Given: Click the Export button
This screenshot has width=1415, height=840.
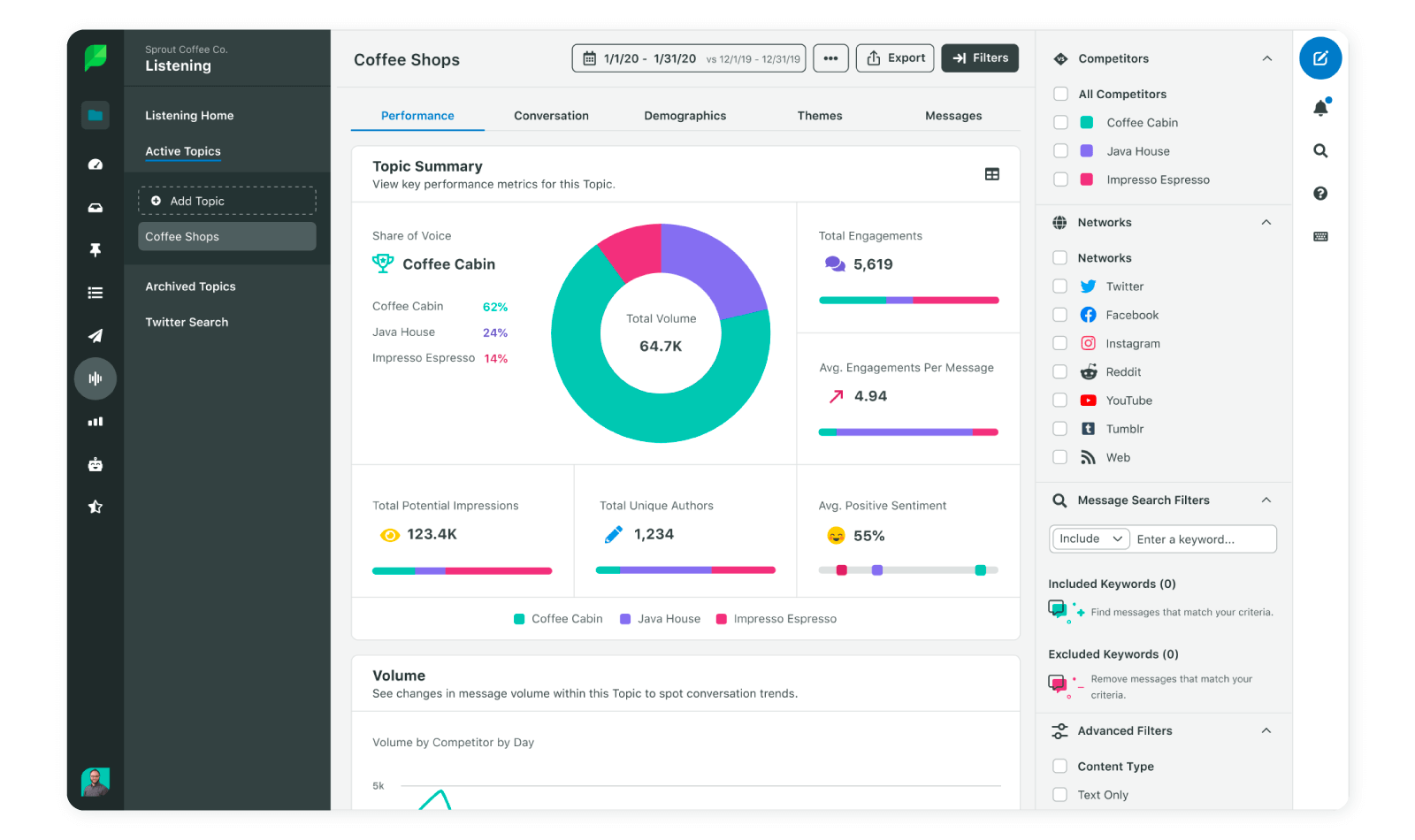Looking at the screenshot, I should [x=894, y=57].
